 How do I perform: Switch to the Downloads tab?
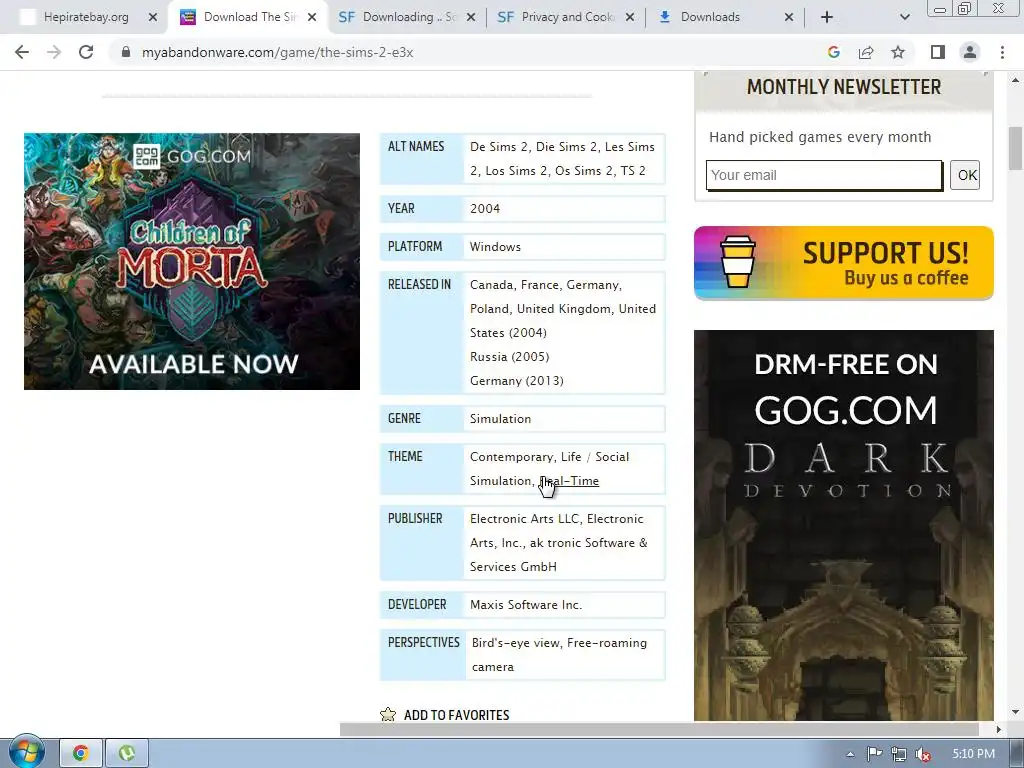click(710, 17)
